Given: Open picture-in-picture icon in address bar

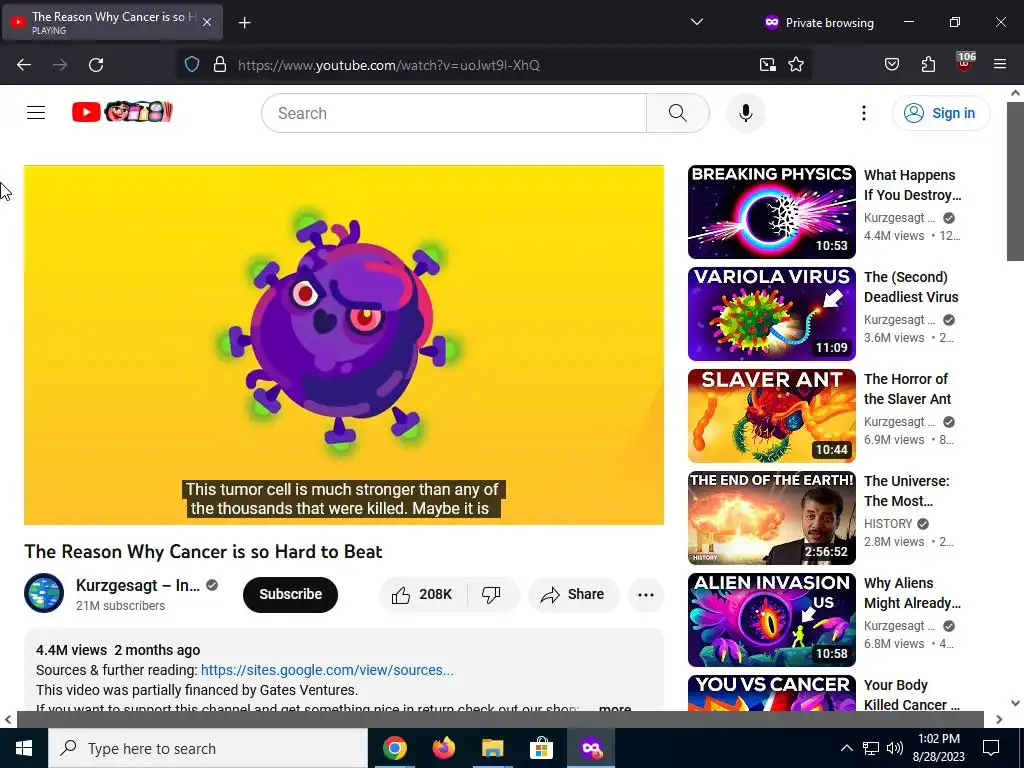Looking at the screenshot, I should pyautogui.click(x=767, y=65).
